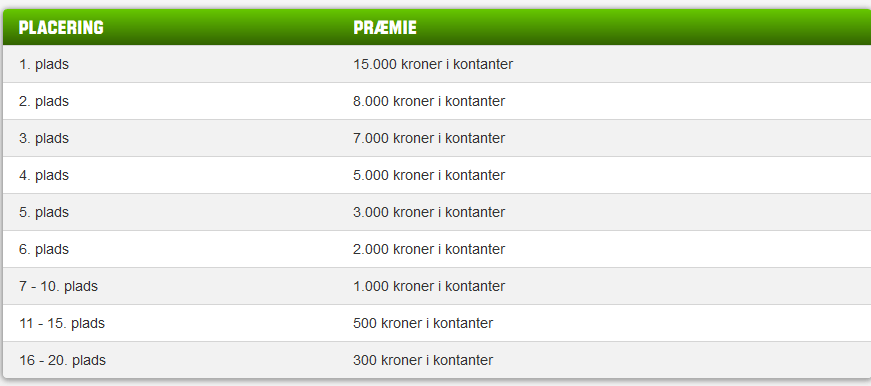
Task: Click the PRÆMIE column header
Action: (x=385, y=27)
